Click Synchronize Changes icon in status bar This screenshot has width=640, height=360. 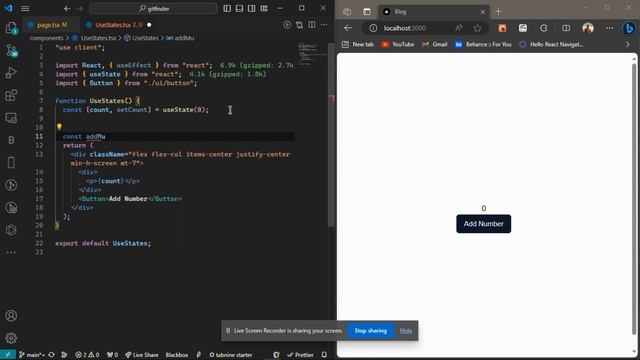[x=51, y=355]
